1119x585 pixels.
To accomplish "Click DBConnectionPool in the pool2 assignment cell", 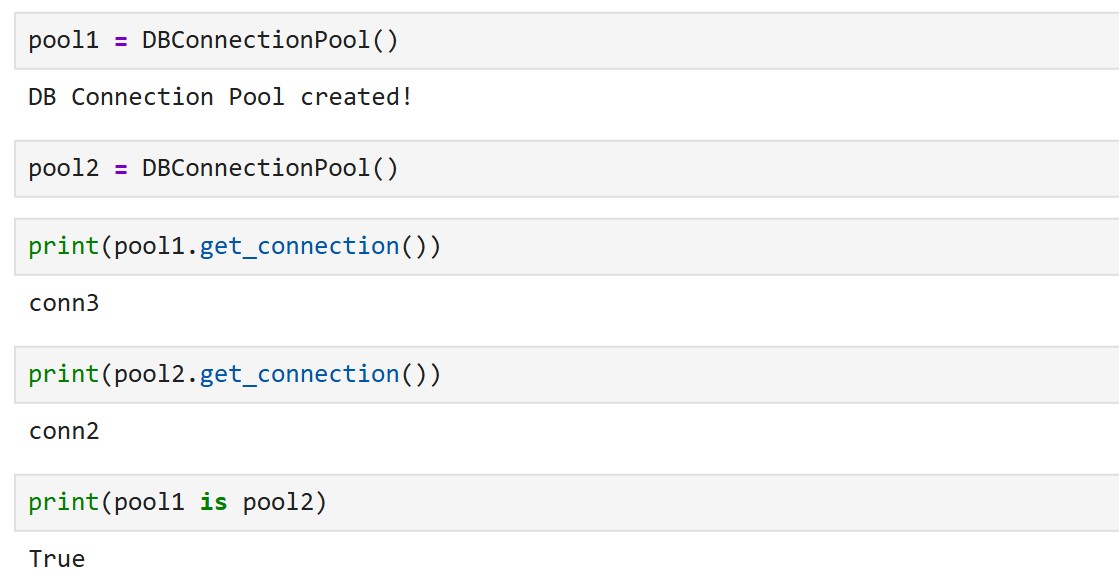I will pos(255,168).
